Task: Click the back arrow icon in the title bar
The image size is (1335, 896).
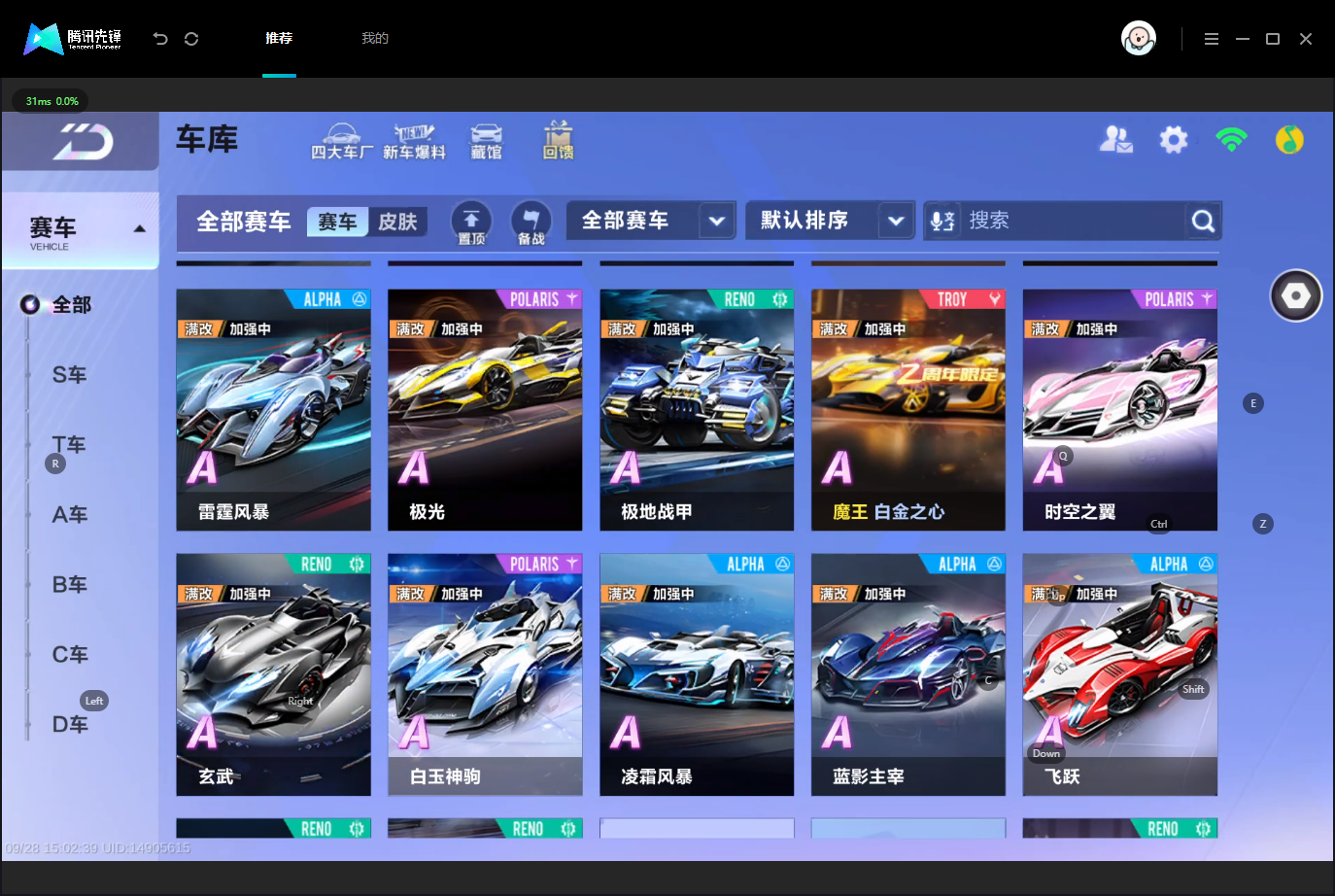Action: pyautogui.click(x=160, y=39)
